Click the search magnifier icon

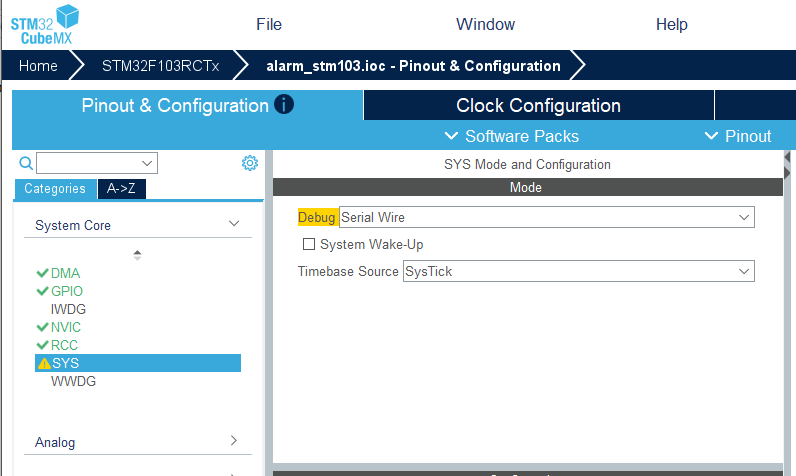(x=26, y=163)
